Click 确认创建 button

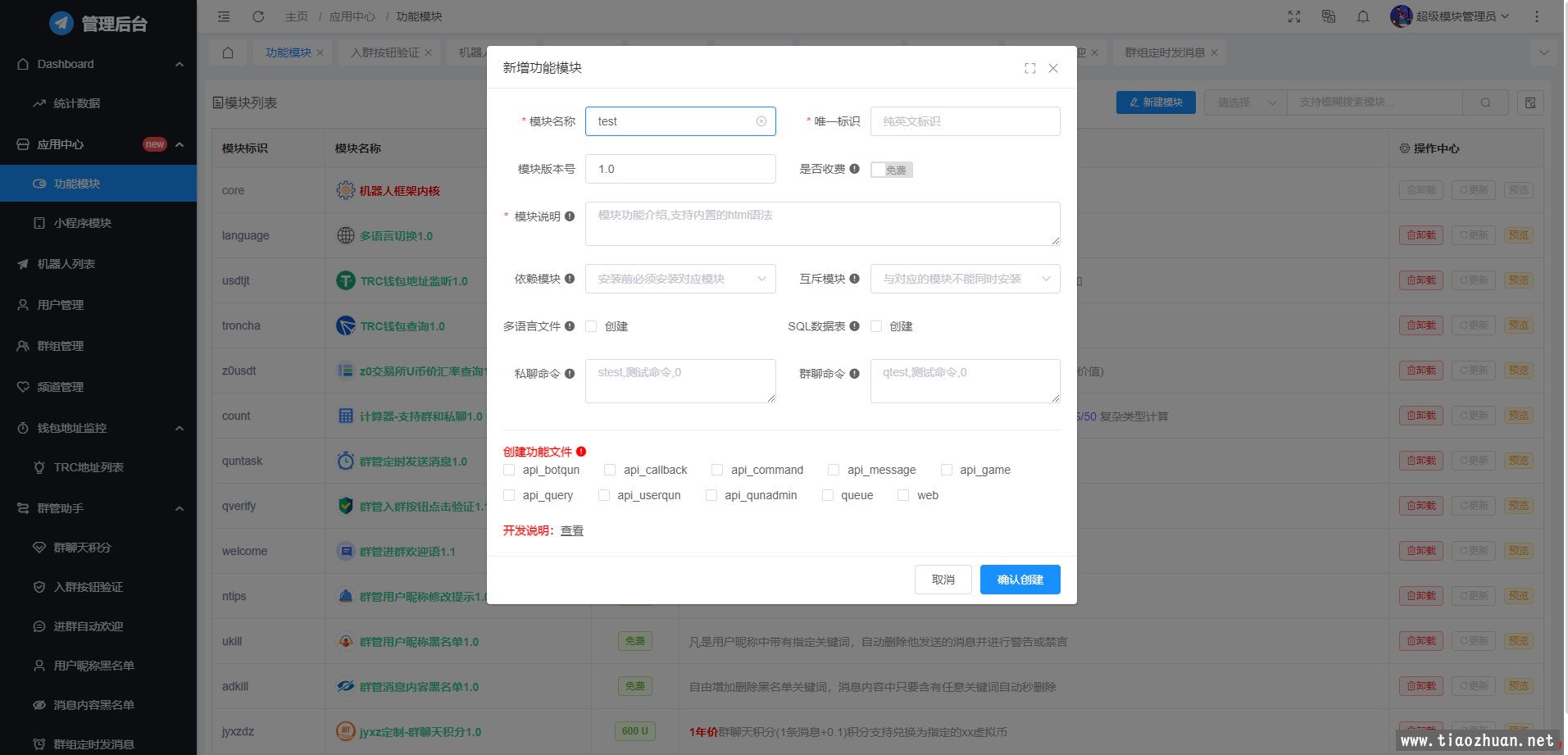[1020, 580]
